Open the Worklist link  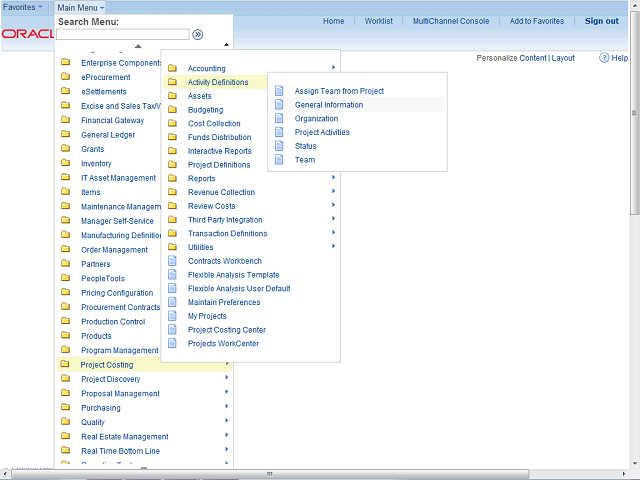pyautogui.click(x=378, y=21)
